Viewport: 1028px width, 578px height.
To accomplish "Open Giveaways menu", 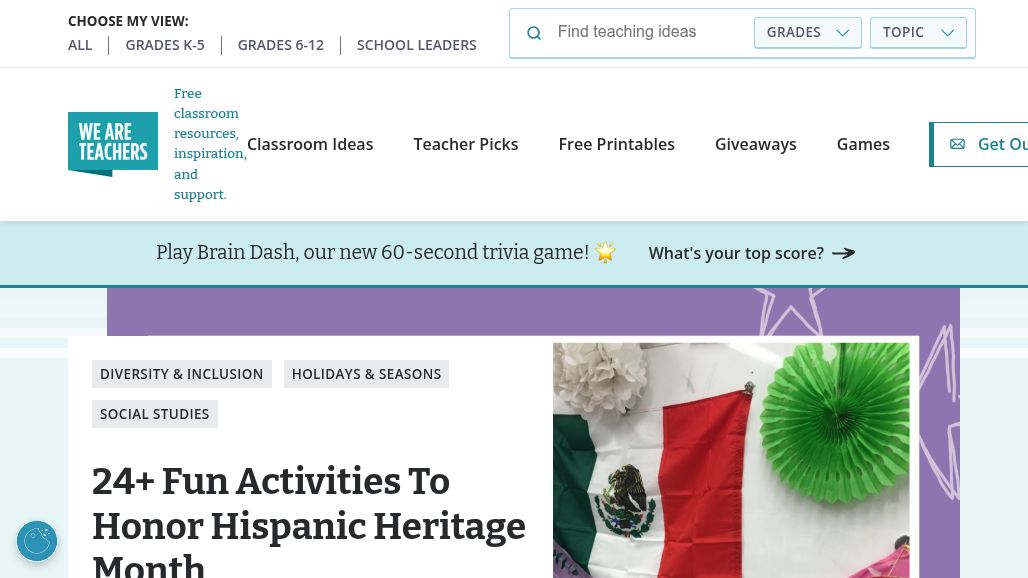I will (755, 144).
